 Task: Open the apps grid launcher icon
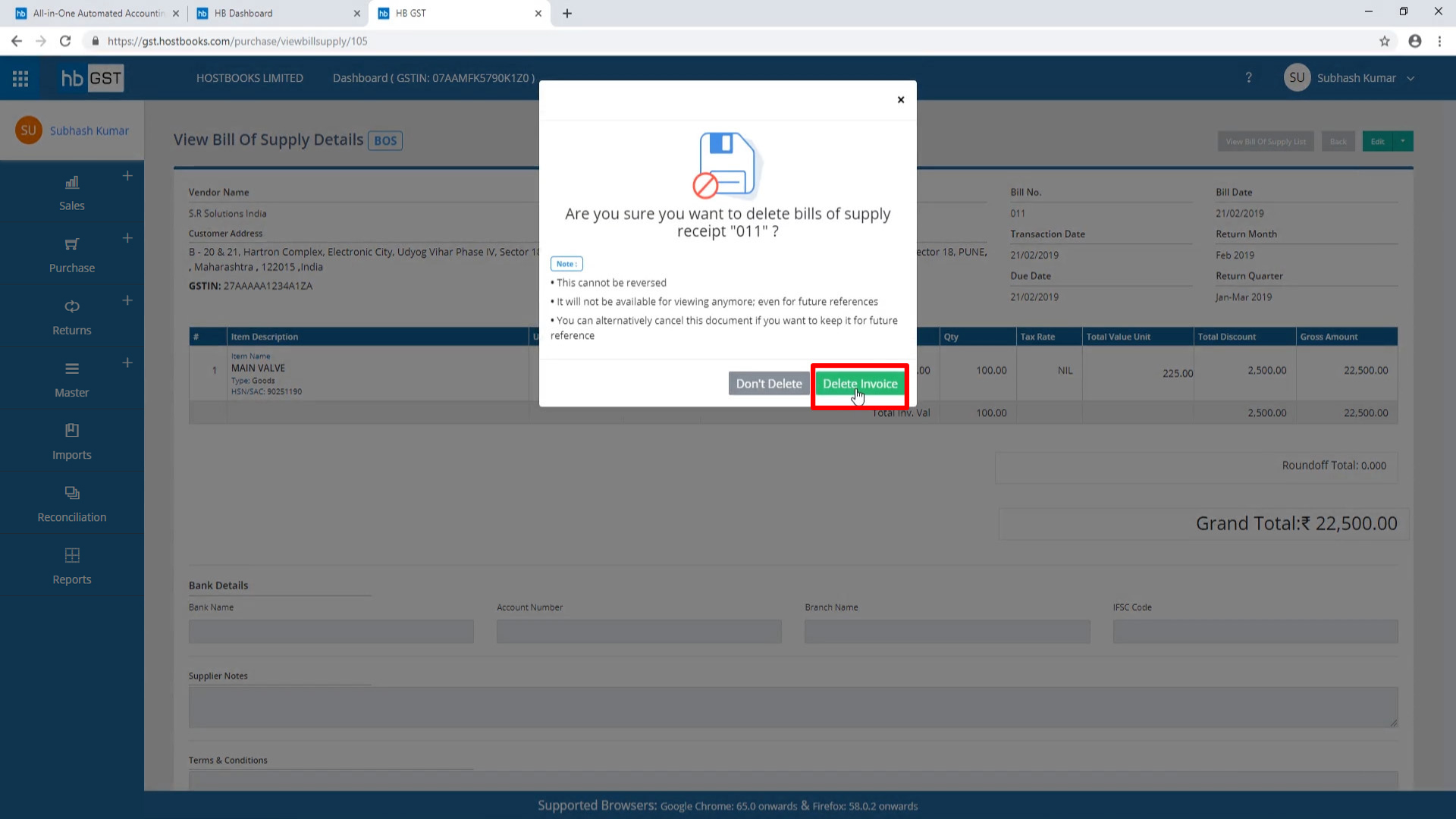[20, 78]
